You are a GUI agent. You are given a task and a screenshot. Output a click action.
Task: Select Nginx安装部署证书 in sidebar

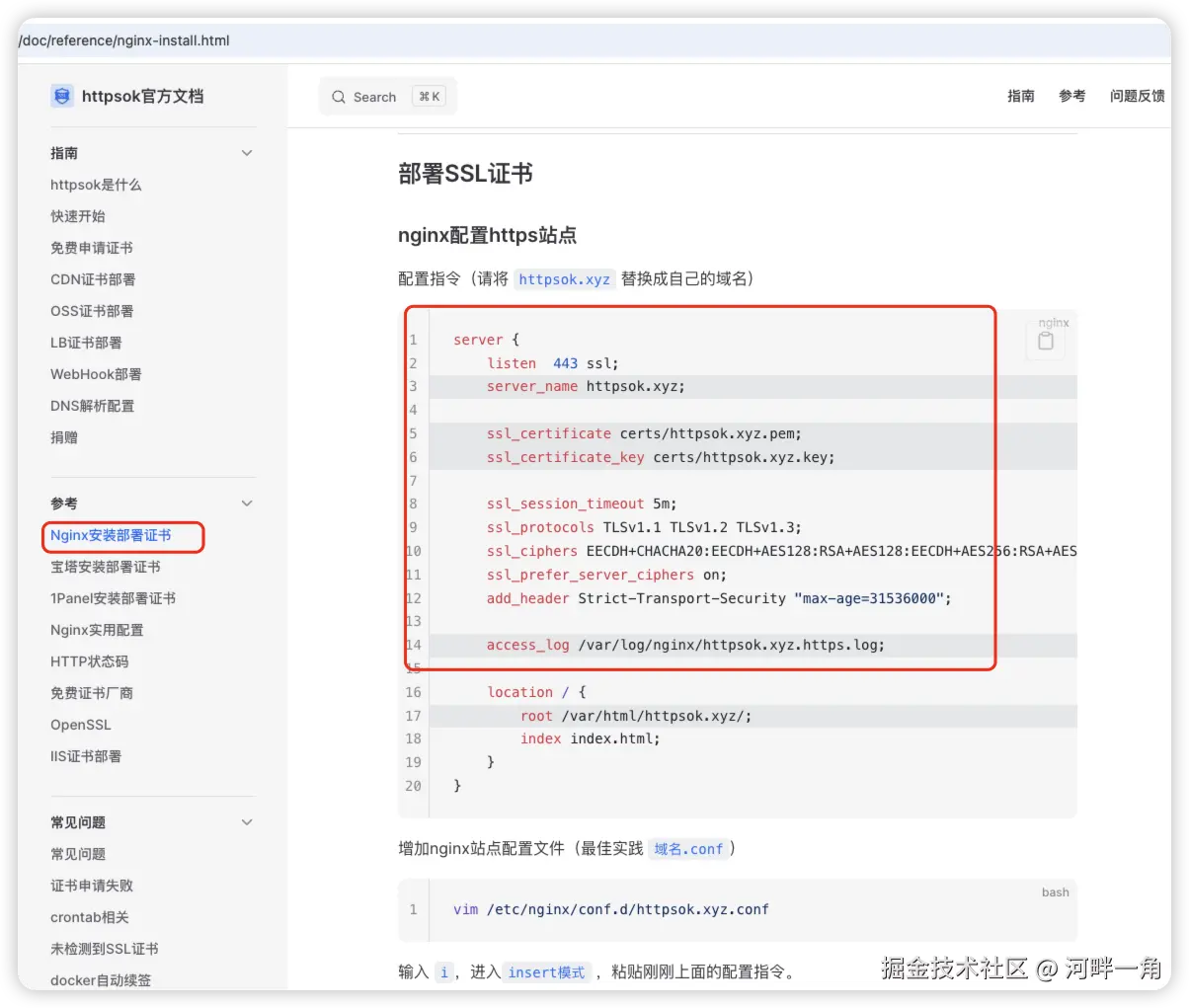pyautogui.click(x=111, y=535)
